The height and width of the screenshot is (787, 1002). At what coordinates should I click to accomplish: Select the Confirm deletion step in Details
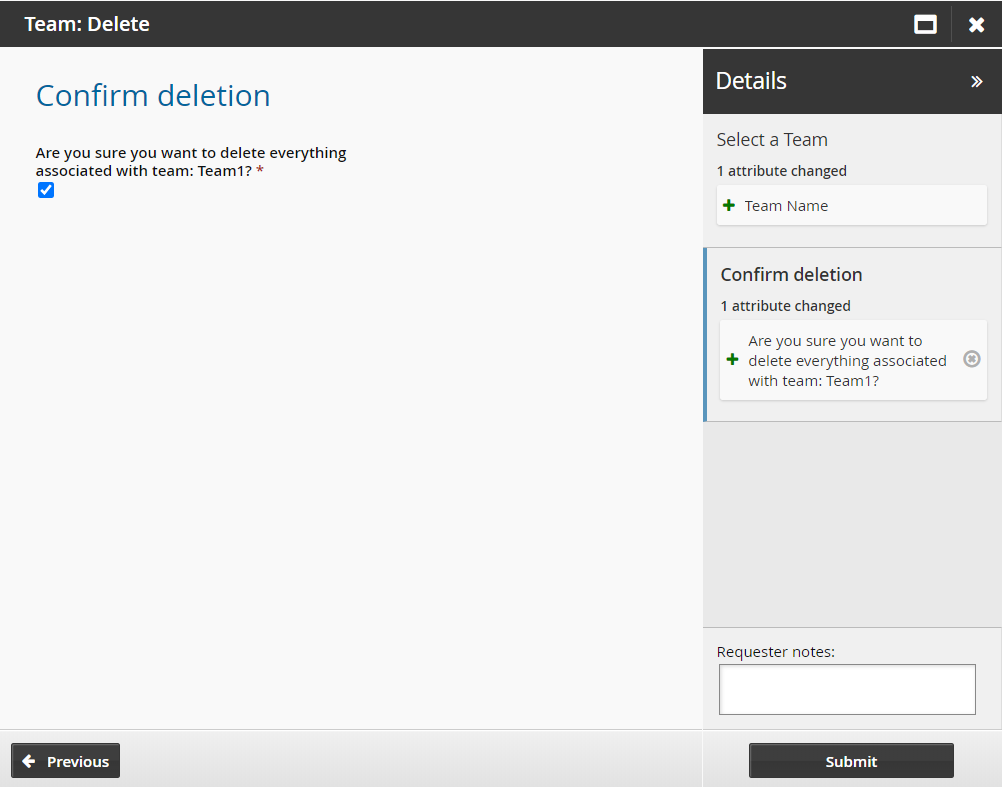(x=791, y=274)
